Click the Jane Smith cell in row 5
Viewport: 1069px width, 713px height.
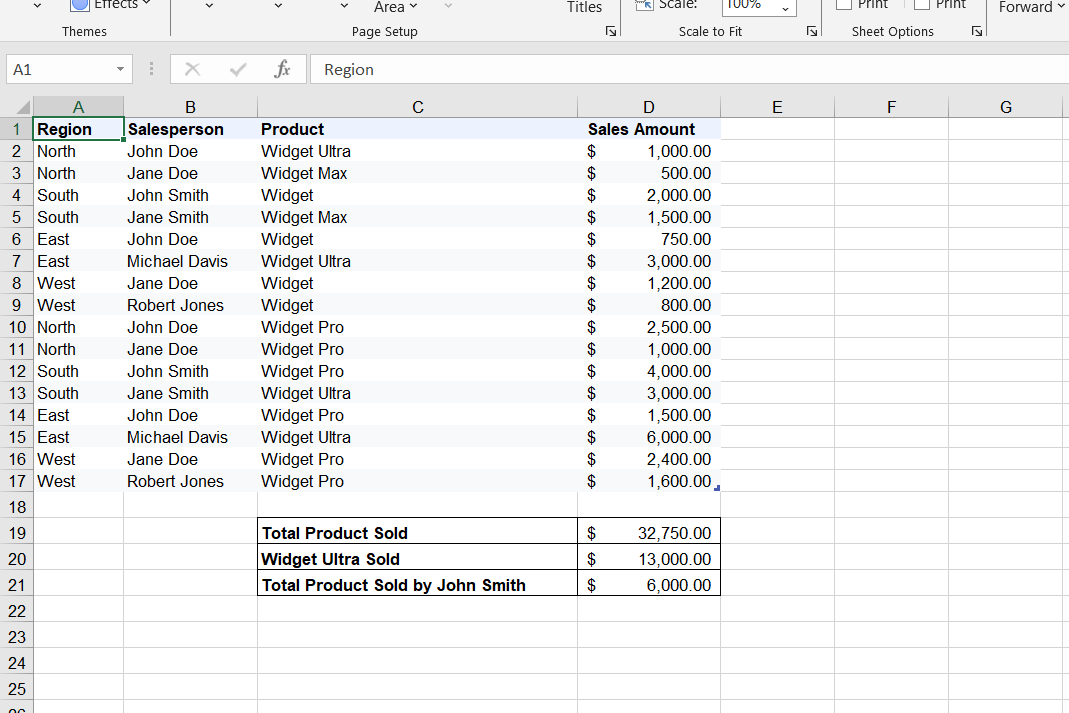(190, 217)
